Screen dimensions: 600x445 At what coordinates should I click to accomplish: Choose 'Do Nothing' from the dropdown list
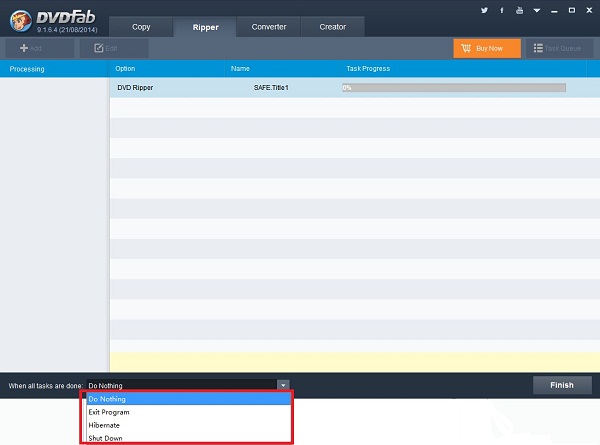tap(189, 399)
